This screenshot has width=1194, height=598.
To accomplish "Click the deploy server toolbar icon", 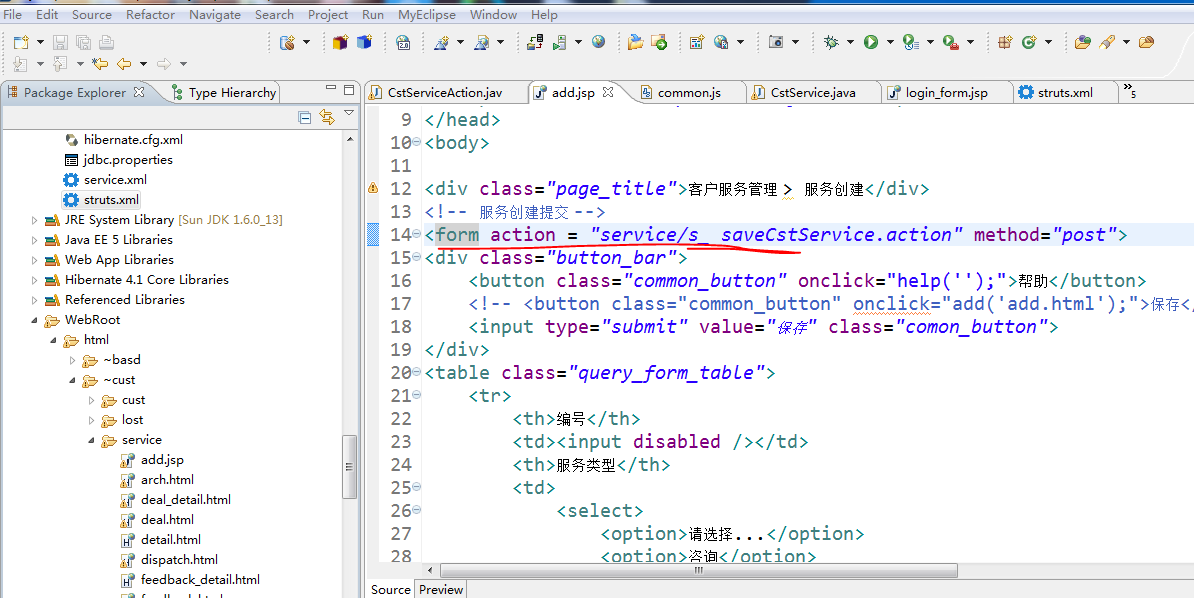I will 535,42.
